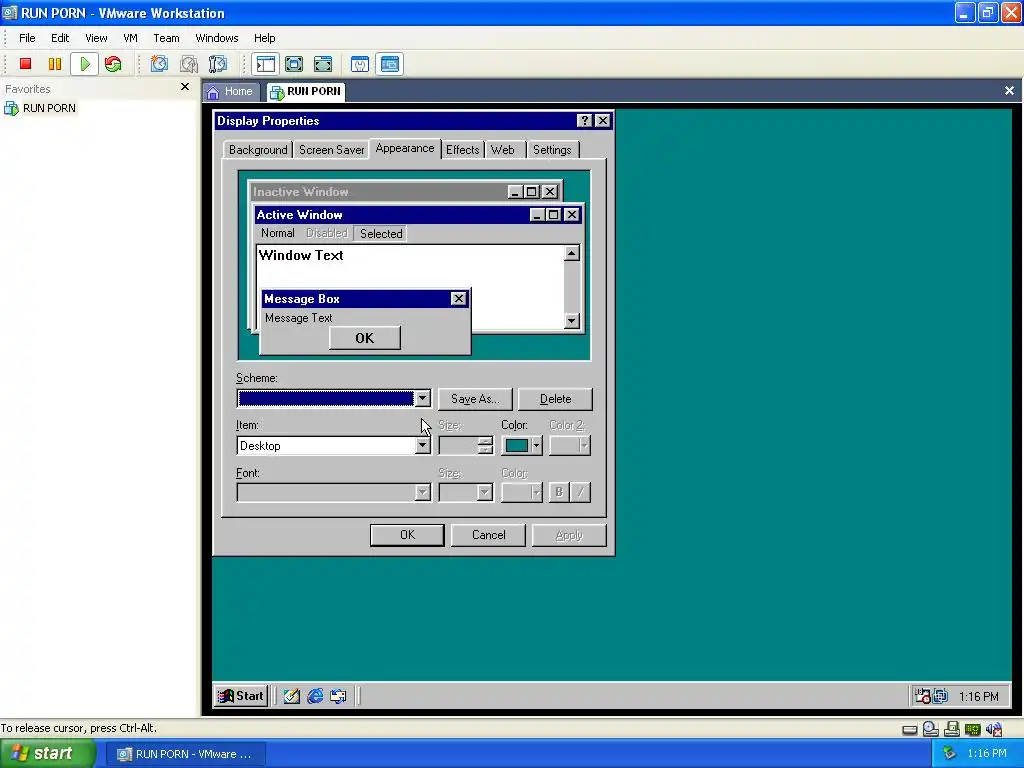
Task: Click the preview window scrollbar down arrow
Action: pos(572,320)
